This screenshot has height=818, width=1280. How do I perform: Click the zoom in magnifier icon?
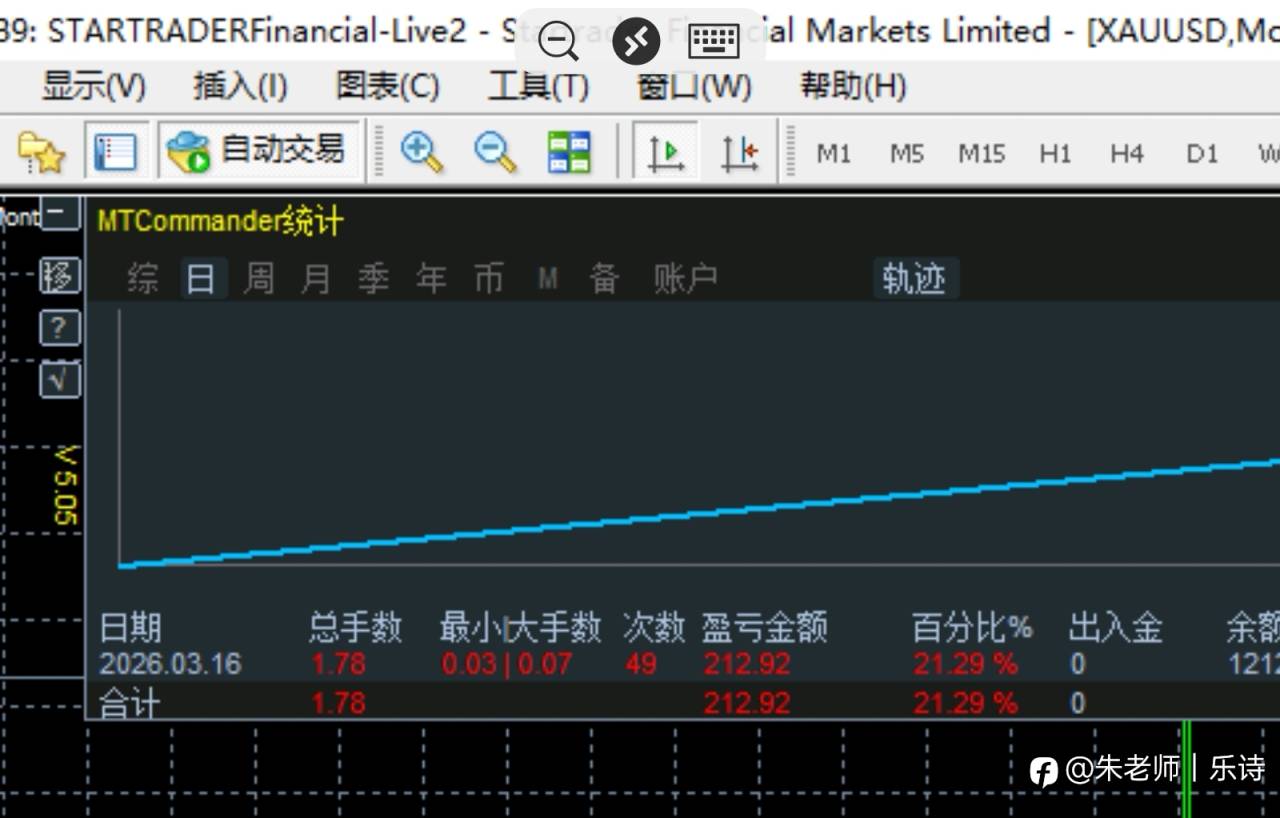click(x=422, y=152)
